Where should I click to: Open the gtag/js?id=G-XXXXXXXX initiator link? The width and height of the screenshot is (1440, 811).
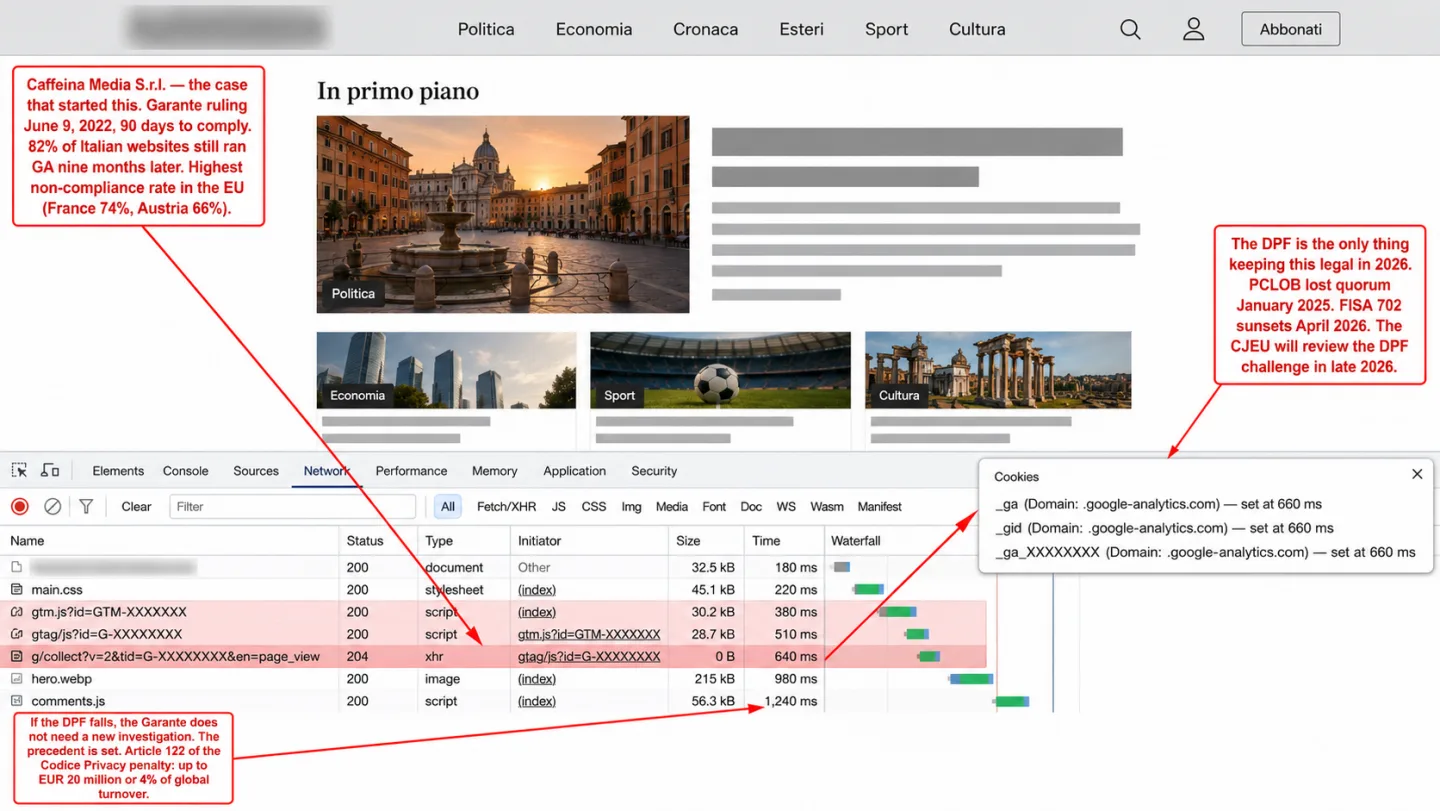point(589,657)
